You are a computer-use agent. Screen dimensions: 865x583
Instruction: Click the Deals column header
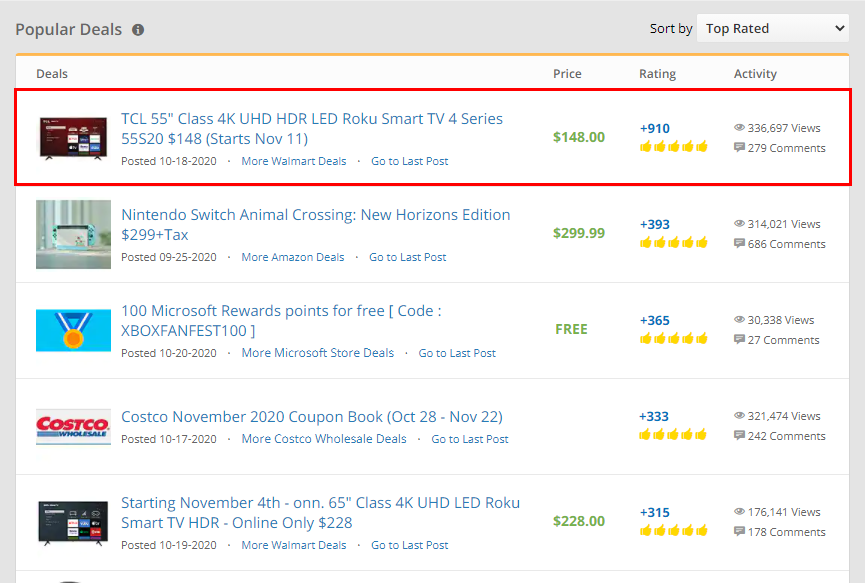(x=52, y=74)
